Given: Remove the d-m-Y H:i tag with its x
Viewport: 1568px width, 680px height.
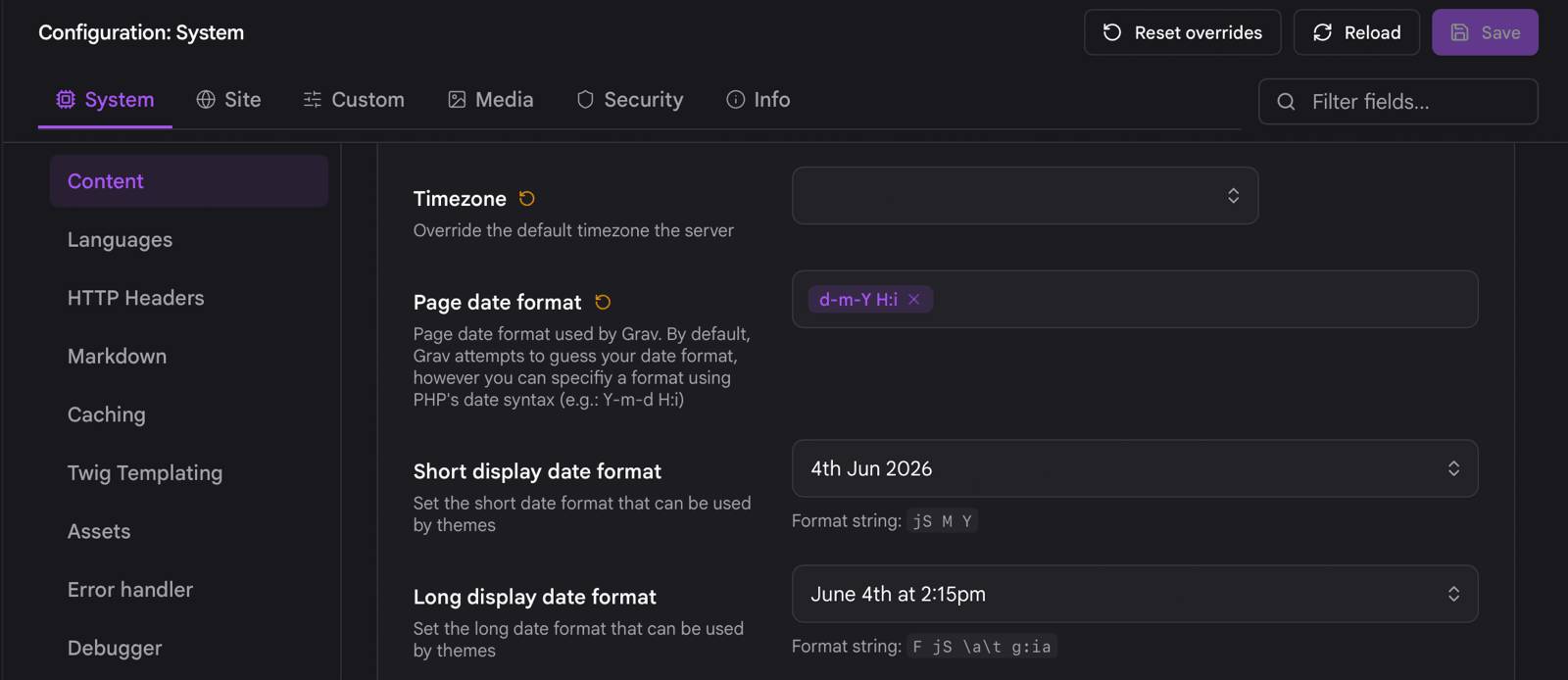Looking at the screenshot, I should point(913,300).
